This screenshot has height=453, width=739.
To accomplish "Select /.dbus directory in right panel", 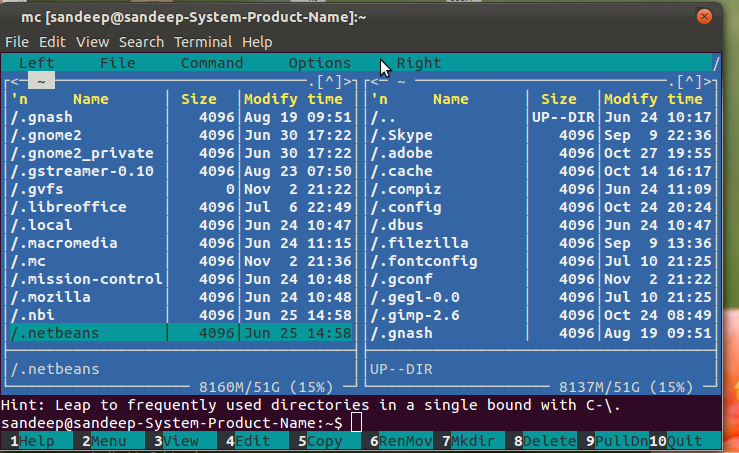I will (x=541, y=225).
